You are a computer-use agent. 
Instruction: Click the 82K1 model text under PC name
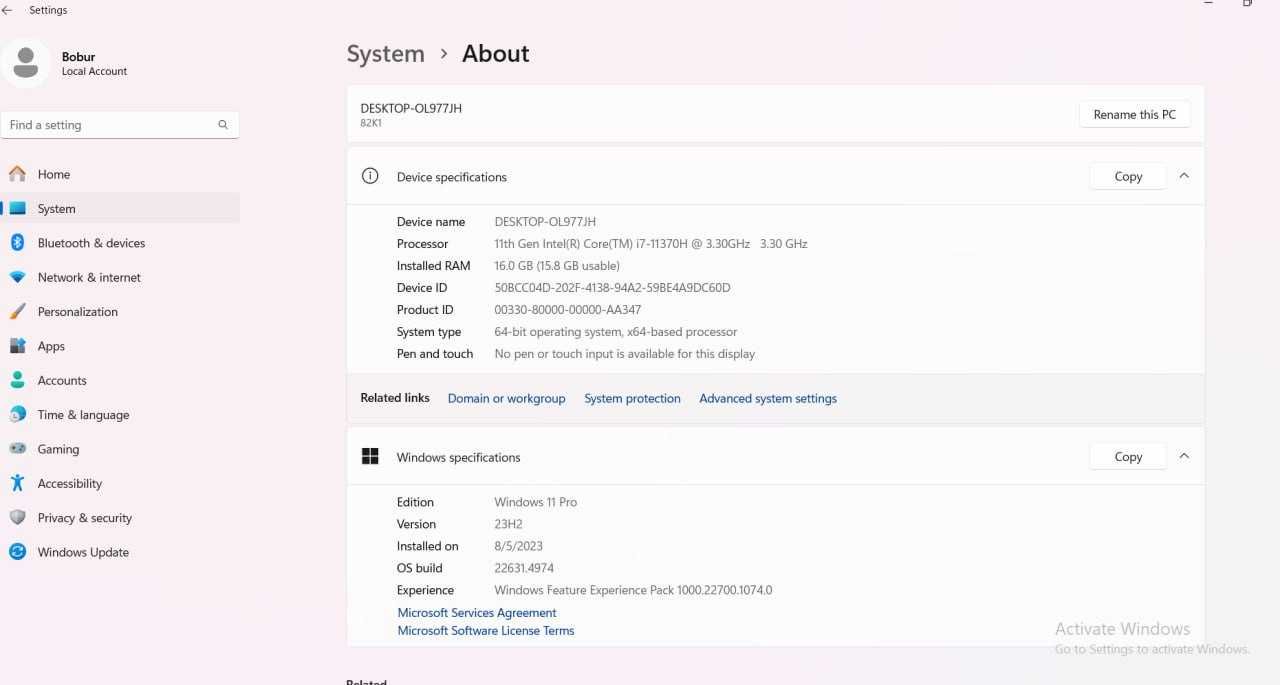coord(371,123)
